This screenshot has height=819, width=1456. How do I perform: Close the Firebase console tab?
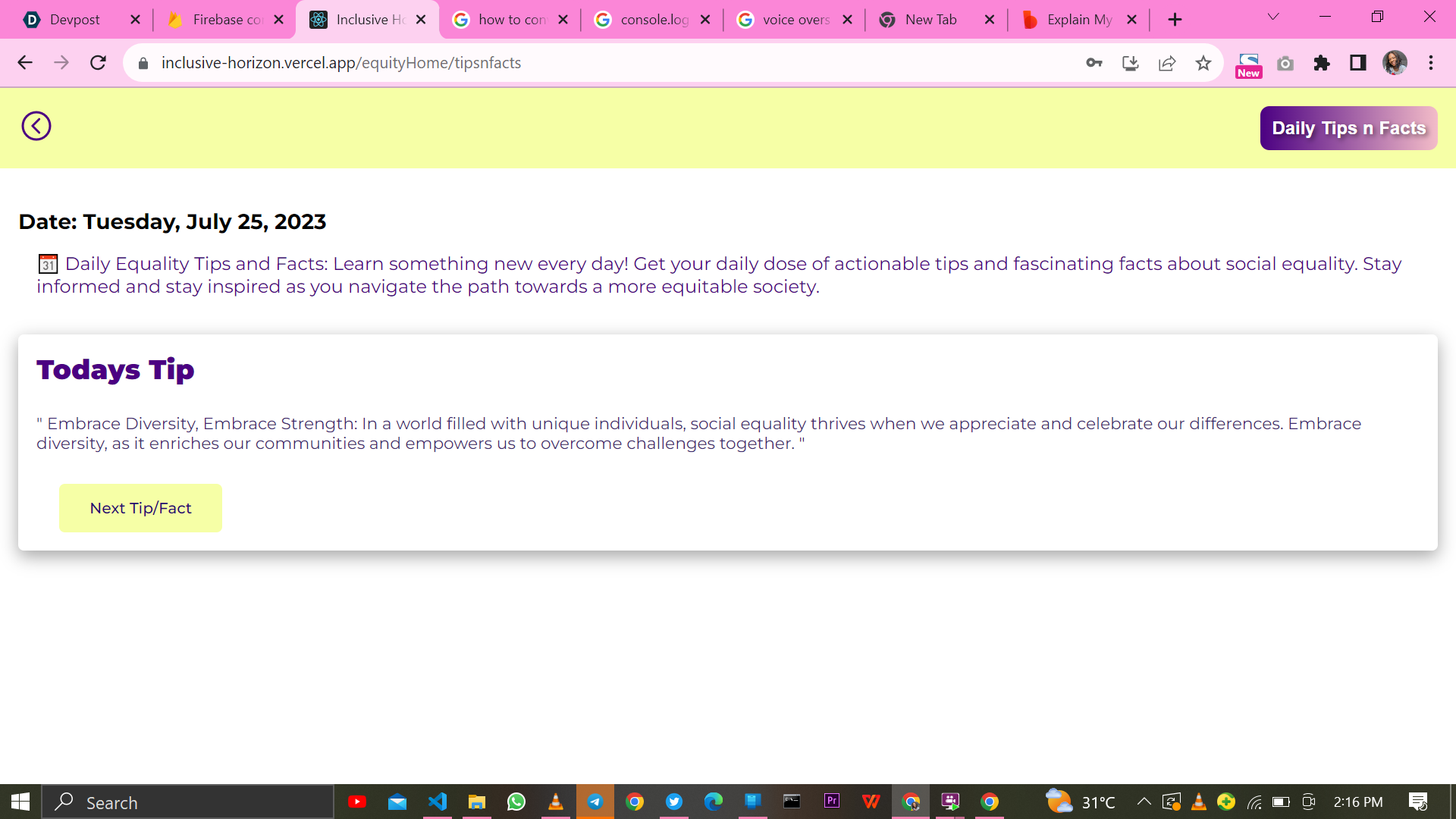(278, 20)
